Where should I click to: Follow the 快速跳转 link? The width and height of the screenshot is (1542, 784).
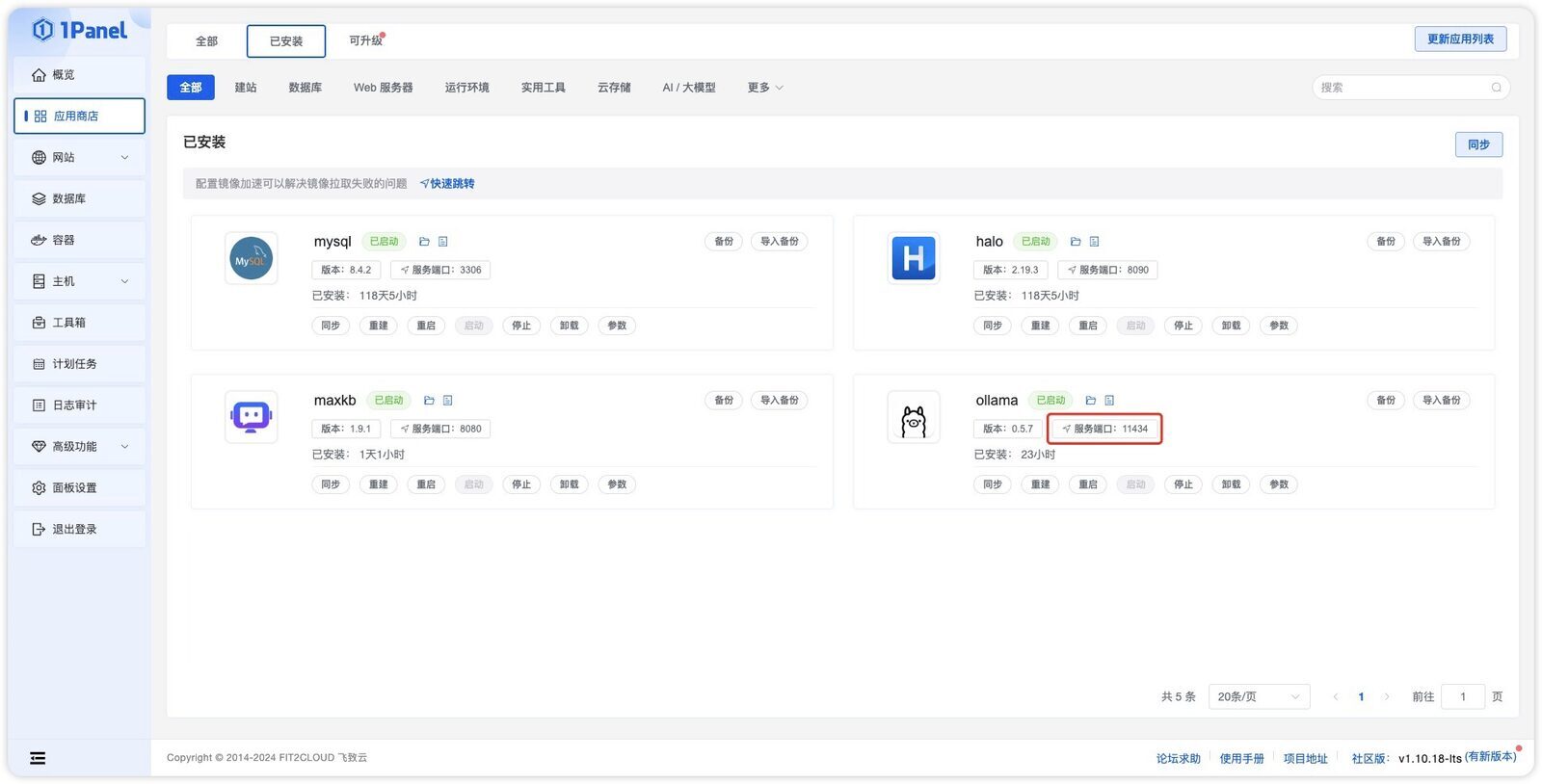click(x=447, y=184)
